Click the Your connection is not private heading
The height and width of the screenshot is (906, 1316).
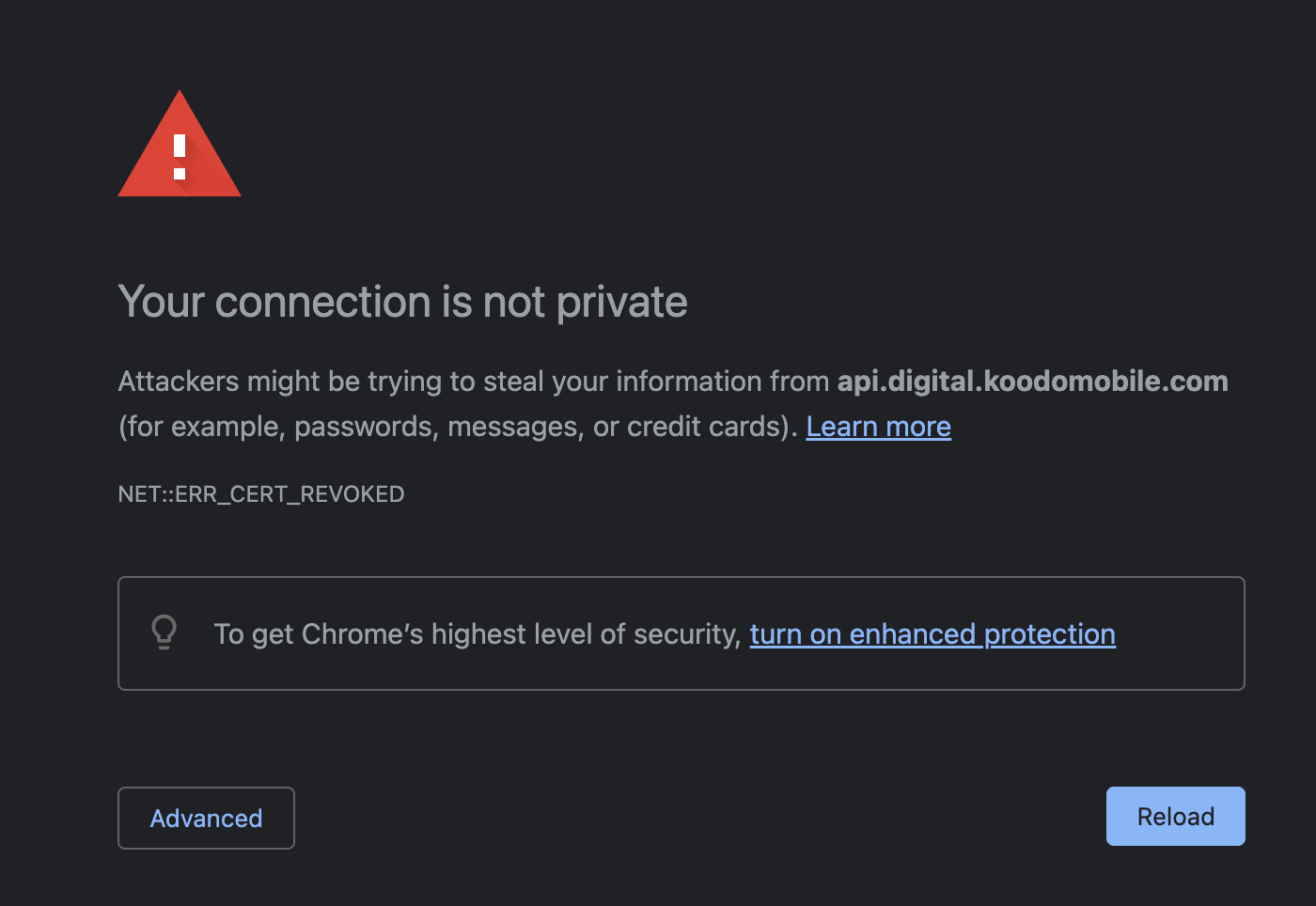(402, 302)
